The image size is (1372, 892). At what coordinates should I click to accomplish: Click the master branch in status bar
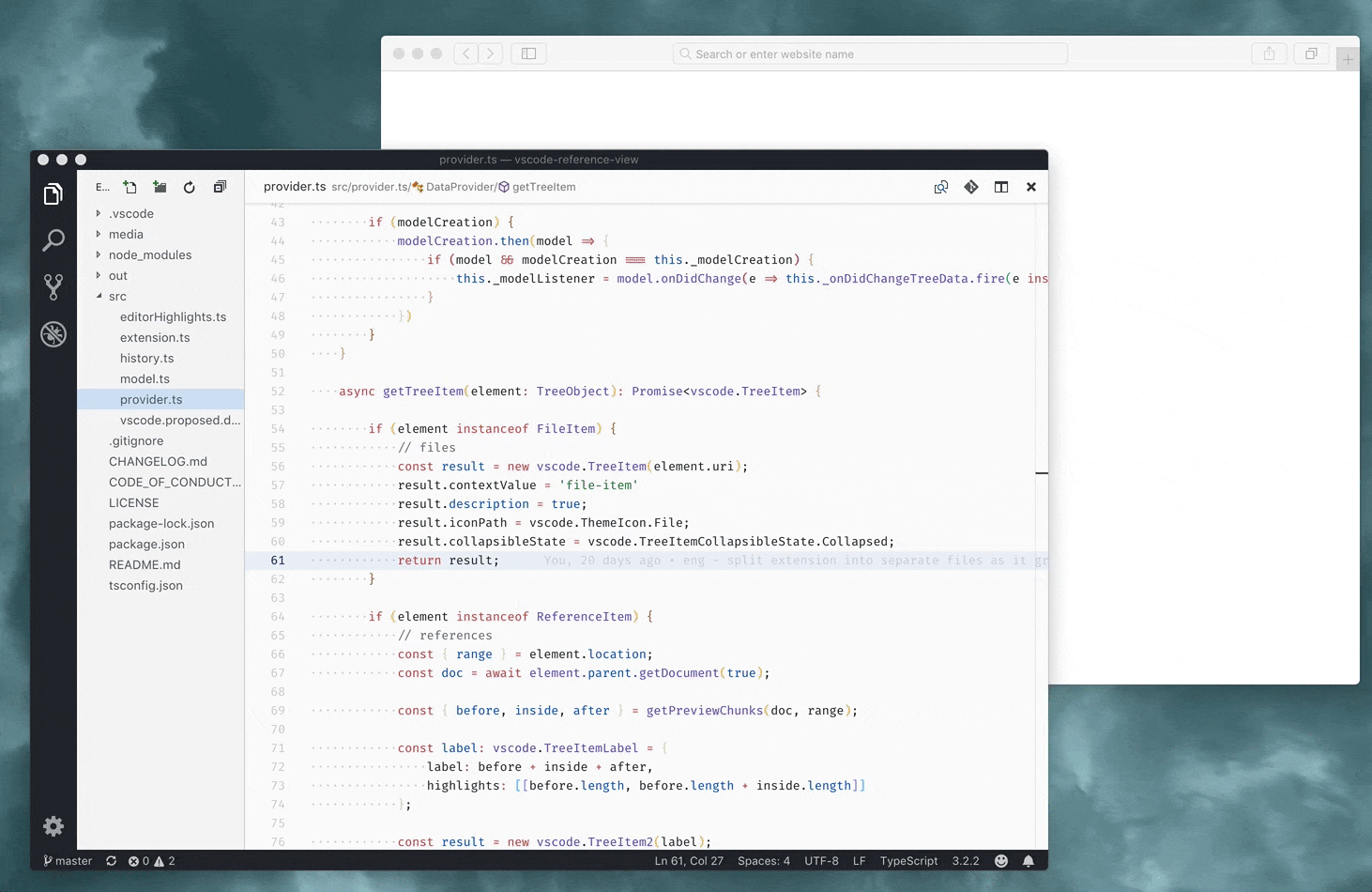[x=69, y=861]
